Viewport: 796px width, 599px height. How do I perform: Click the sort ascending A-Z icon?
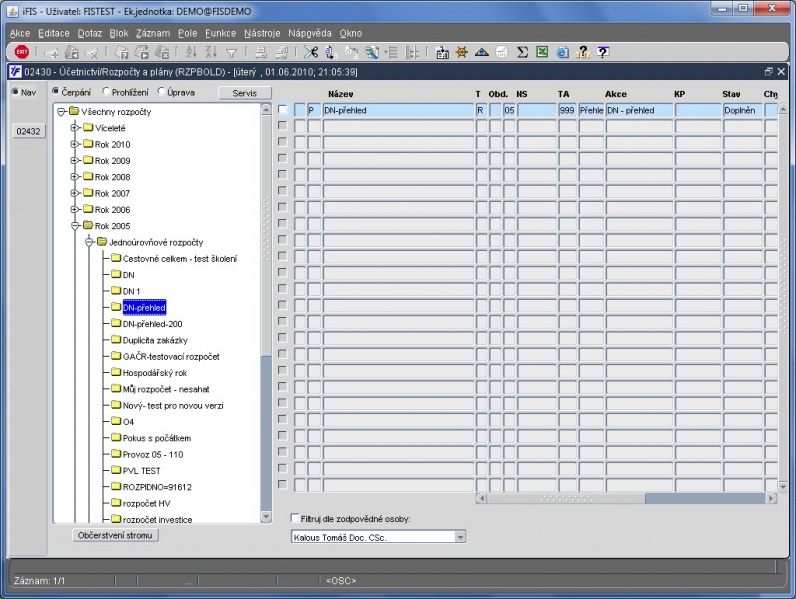191,52
